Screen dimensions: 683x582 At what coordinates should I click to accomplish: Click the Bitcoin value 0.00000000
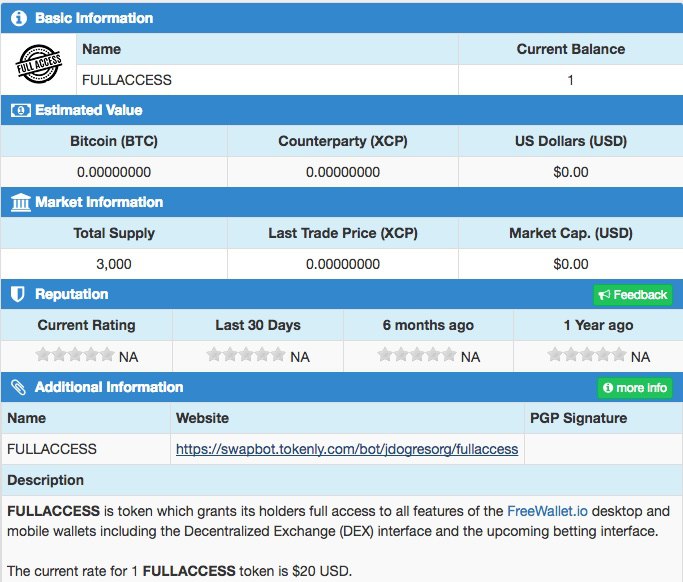coord(114,172)
